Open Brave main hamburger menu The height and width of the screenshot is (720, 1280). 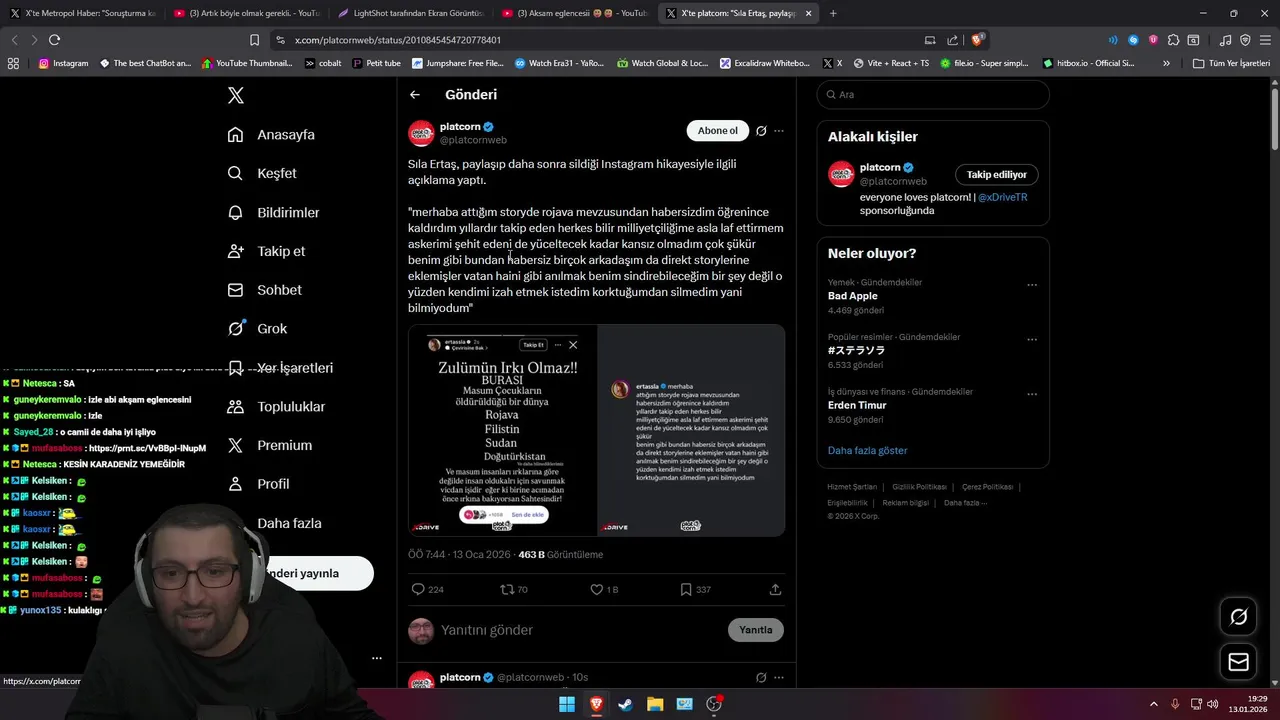(1265, 40)
